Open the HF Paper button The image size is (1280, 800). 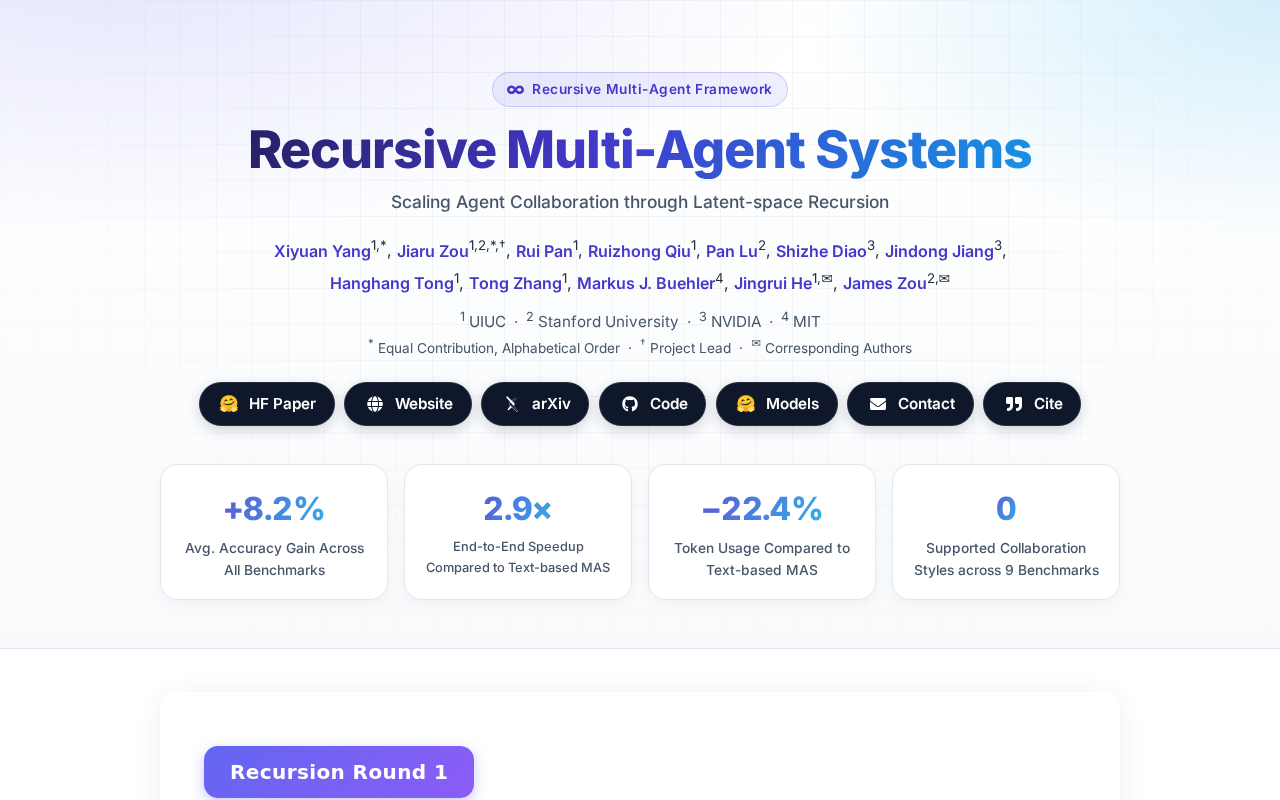pos(267,404)
